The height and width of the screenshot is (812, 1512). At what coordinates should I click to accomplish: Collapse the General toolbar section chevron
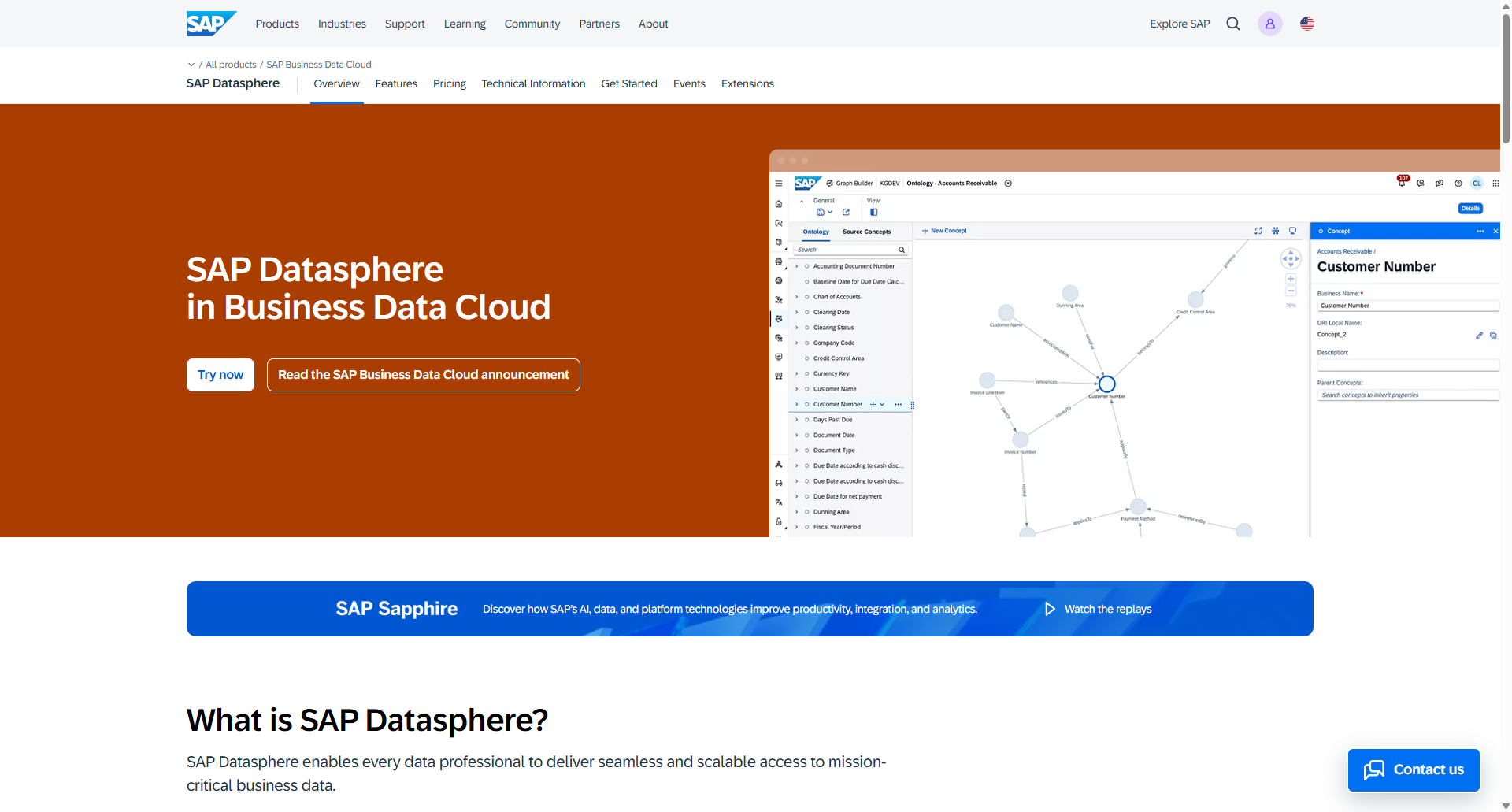point(802,201)
